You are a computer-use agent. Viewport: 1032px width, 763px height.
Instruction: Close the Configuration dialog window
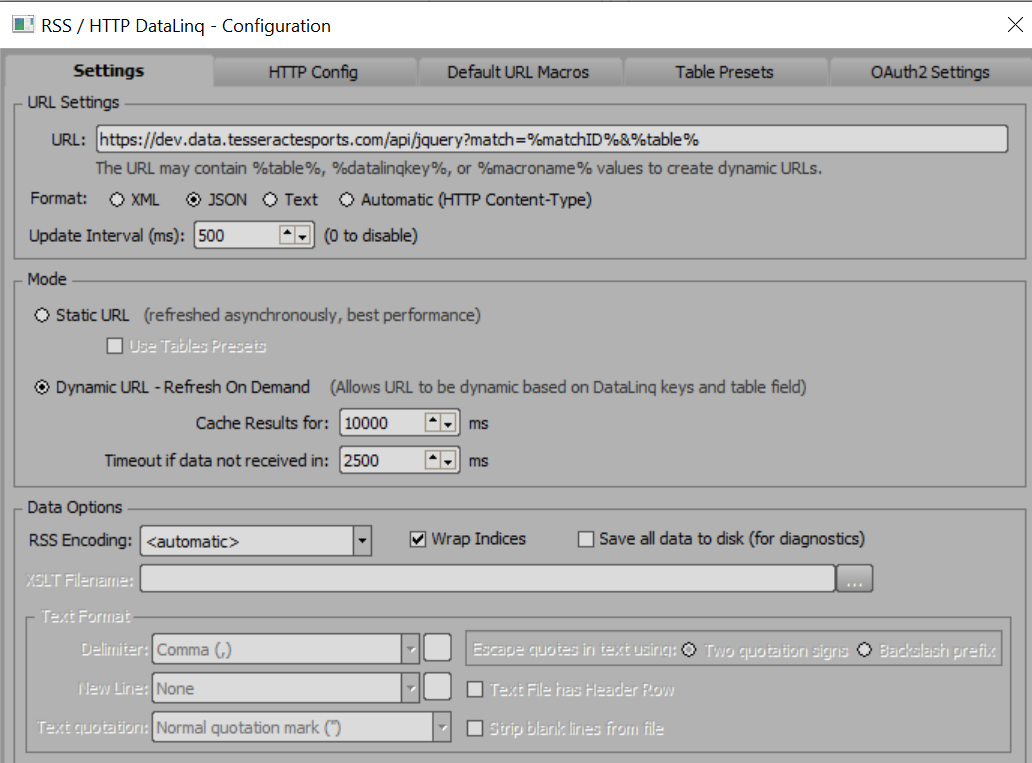1015,25
